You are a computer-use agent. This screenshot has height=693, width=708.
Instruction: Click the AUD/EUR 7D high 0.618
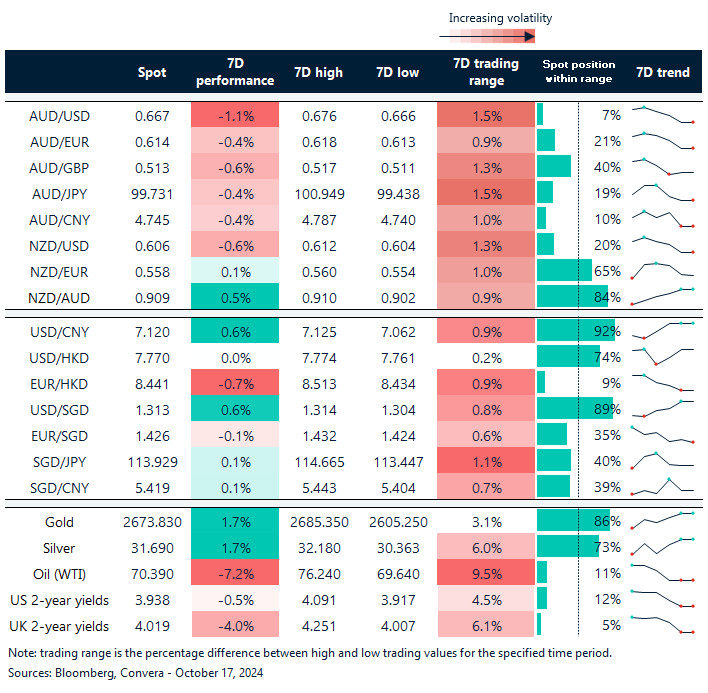(319, 143)
